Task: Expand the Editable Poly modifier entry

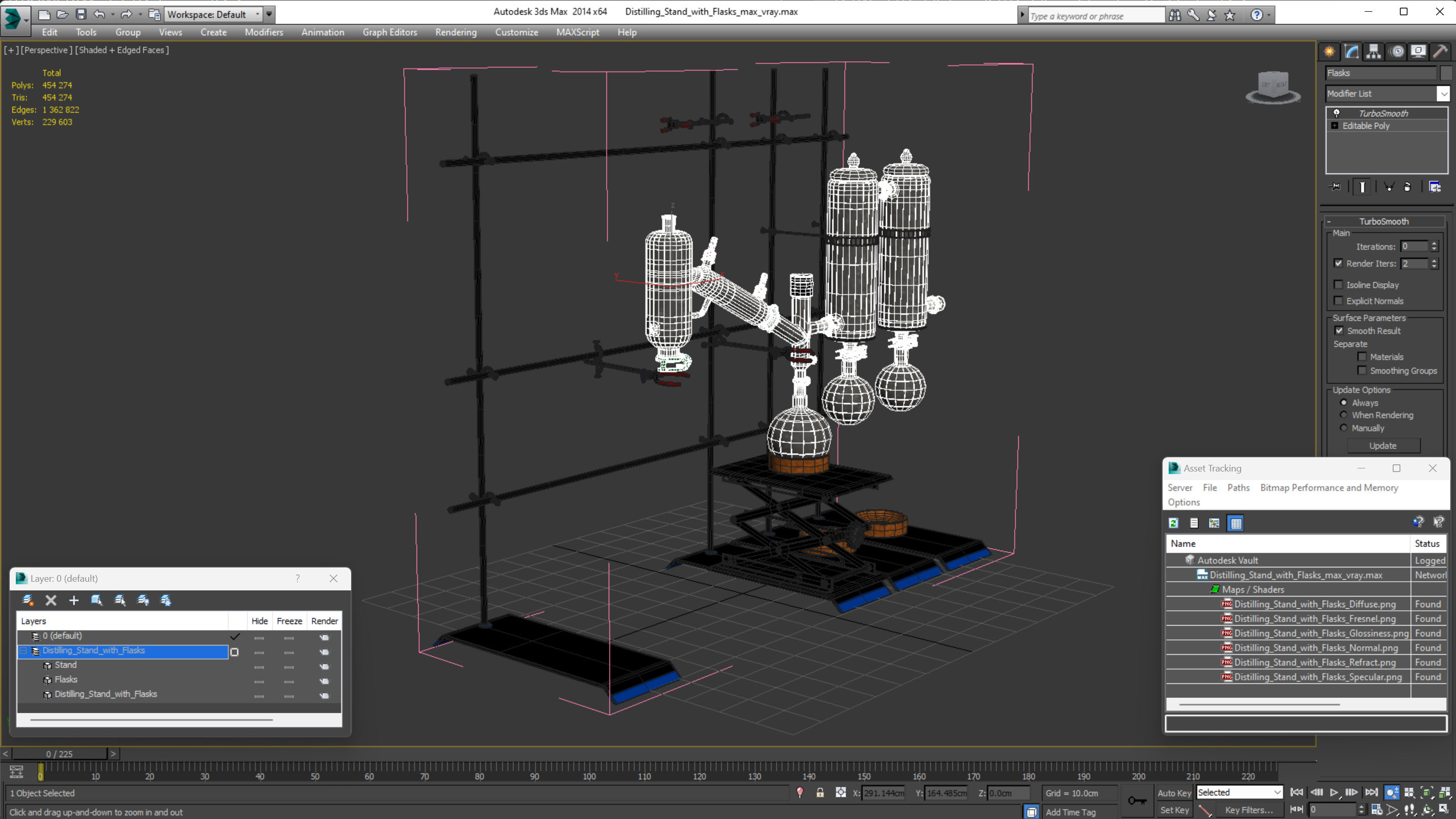Action: tap(1335, 126)
